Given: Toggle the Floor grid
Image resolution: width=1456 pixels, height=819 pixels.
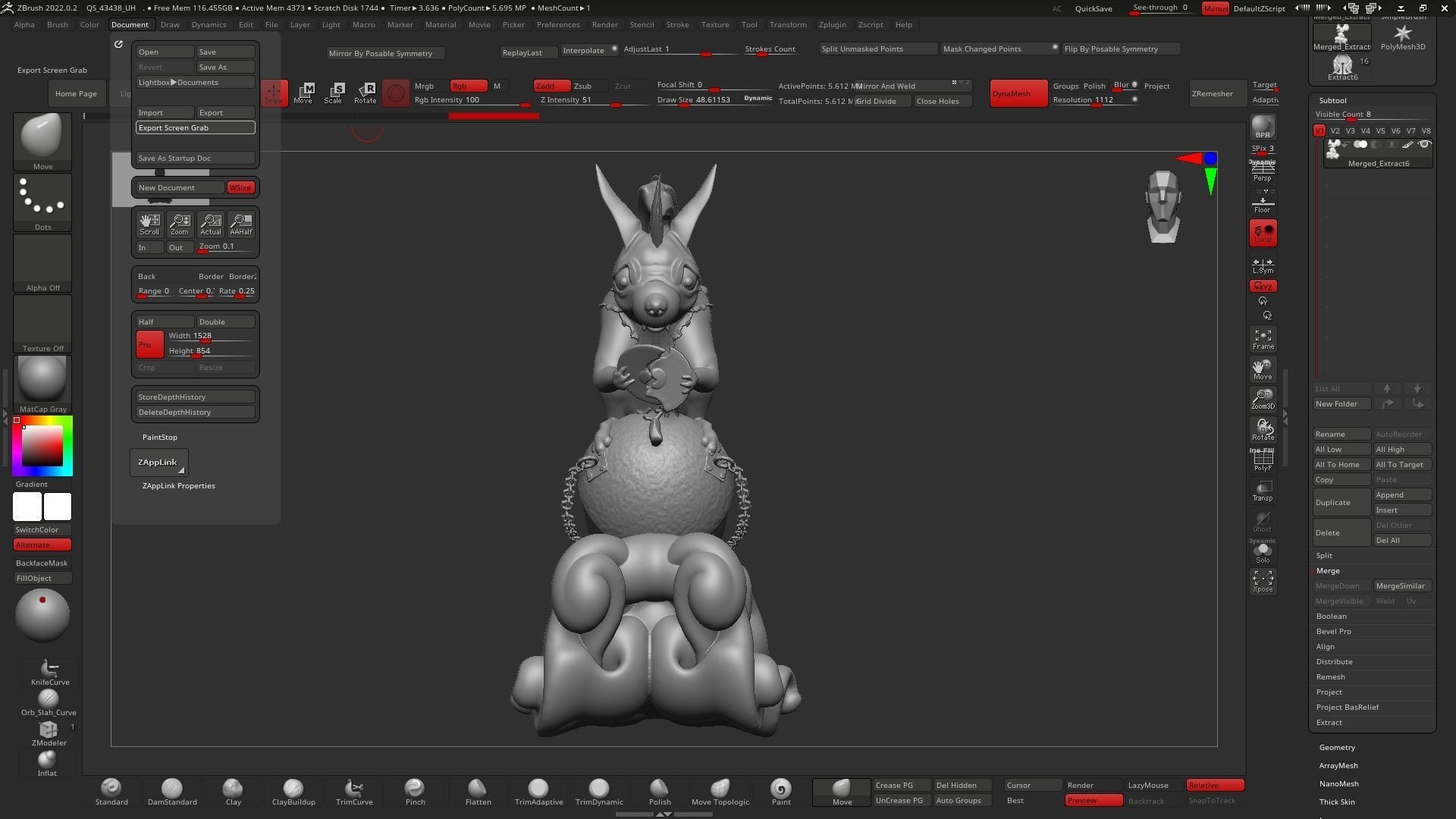Looking at the screenshot, I should (1263, 203).
